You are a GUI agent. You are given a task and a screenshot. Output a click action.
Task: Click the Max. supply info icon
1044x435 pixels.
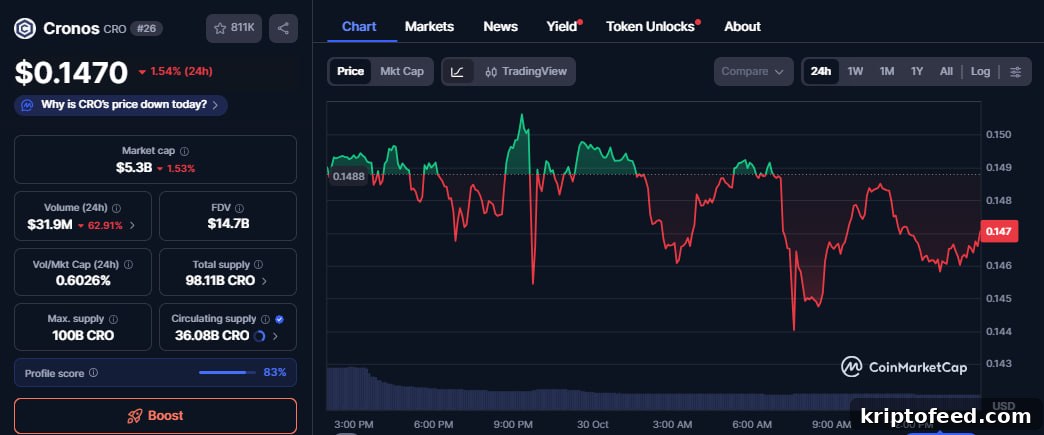tap(113, 319)
